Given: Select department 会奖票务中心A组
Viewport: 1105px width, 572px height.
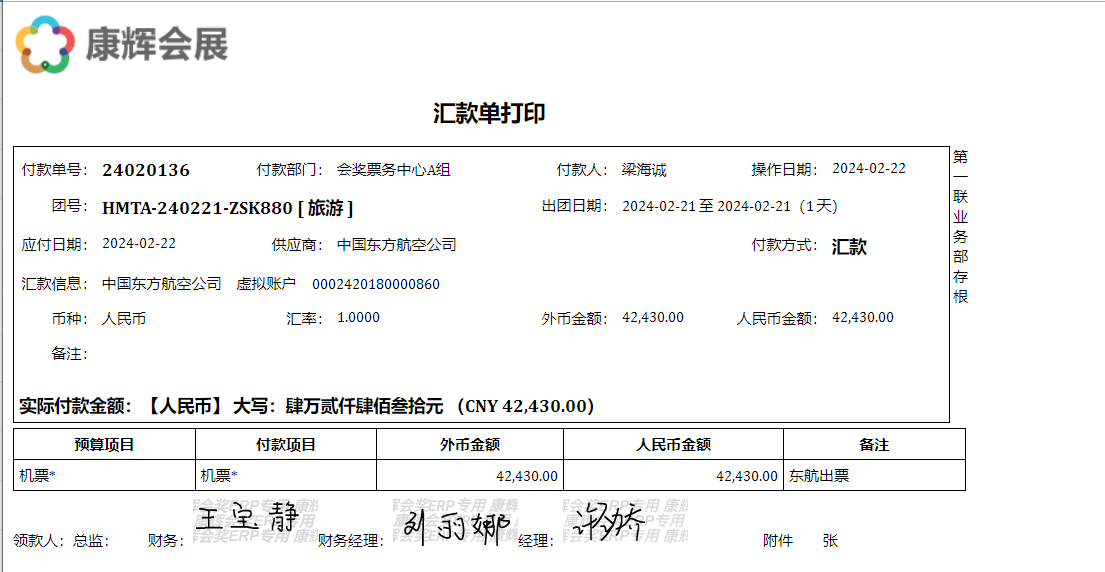Looking at the screenshot, I should (x=394, y=170).
